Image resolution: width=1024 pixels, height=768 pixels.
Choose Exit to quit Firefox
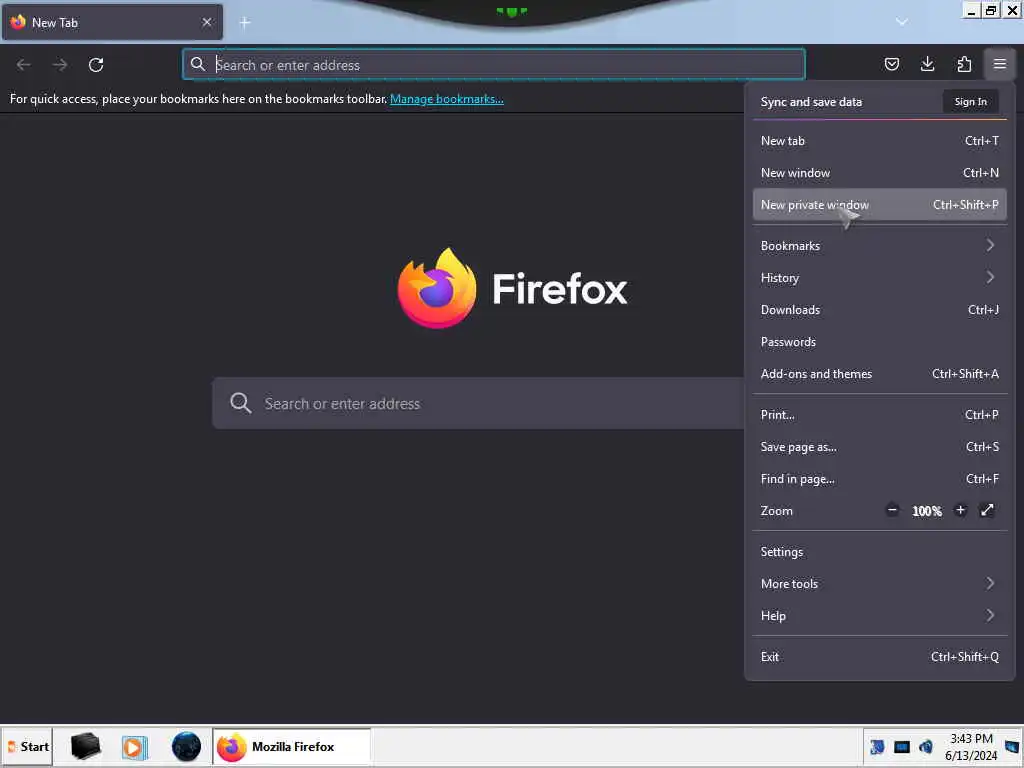[880, 657]
